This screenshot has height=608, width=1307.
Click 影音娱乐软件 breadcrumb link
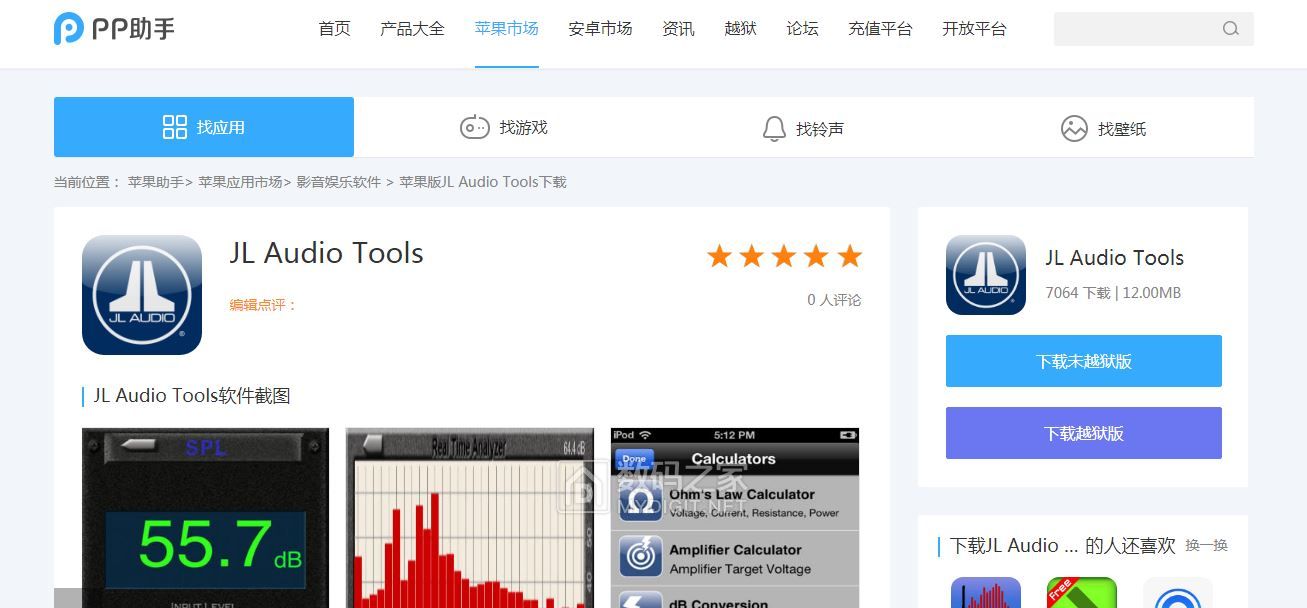339,182
